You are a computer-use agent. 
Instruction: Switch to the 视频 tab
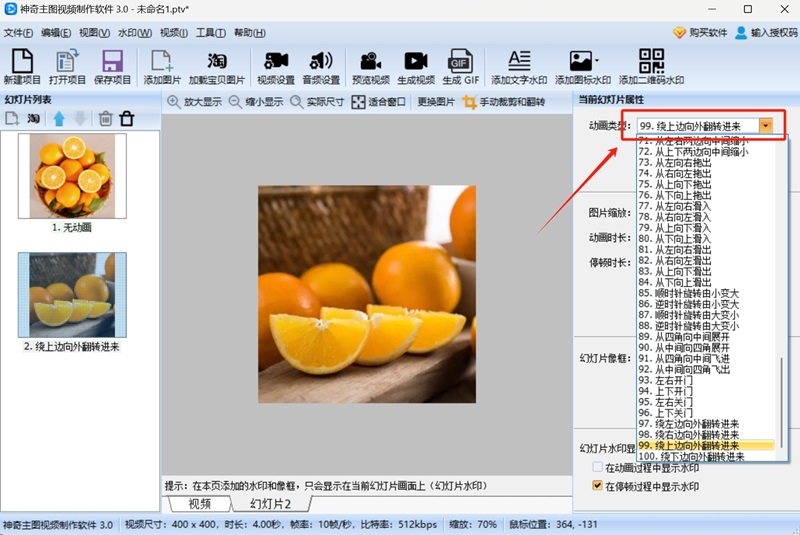(x=199, y=504)
